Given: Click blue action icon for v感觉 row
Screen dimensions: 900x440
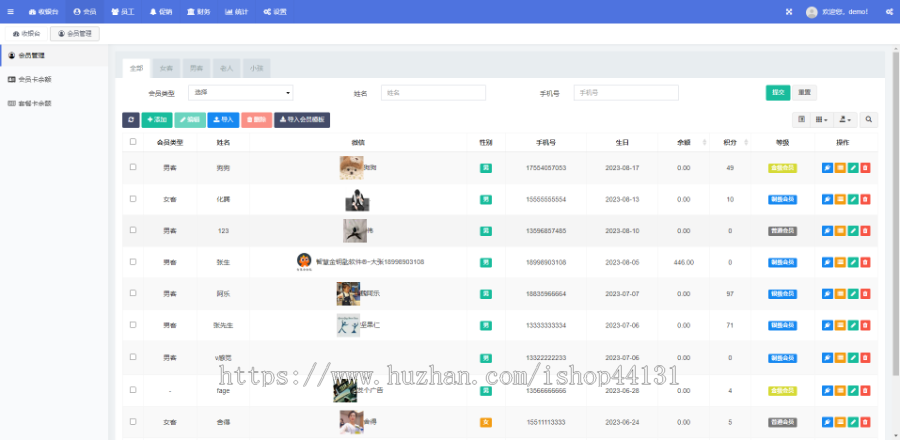Looking at the screenshot, I should [827, 358].
